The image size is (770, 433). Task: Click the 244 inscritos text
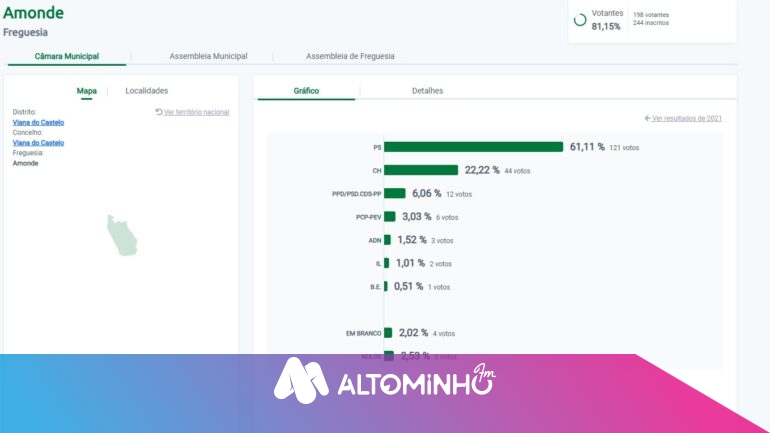click(x=651, y=23)
